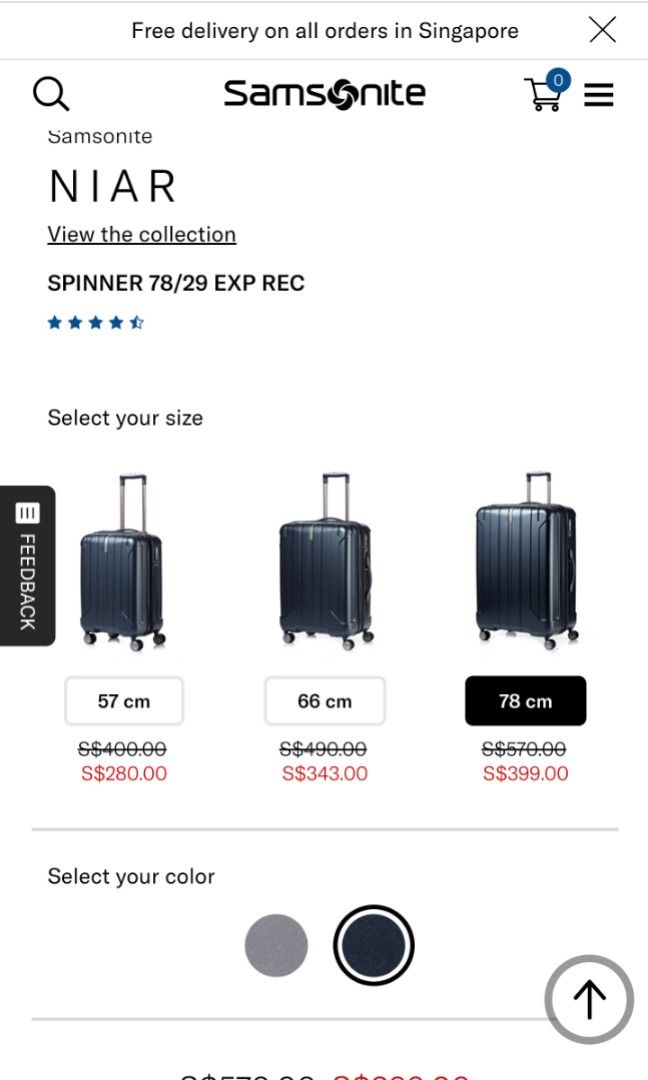The height and width of the screenshot is (1080, 648).
Task: Click the fourth rating star
Action: point(113,322)
